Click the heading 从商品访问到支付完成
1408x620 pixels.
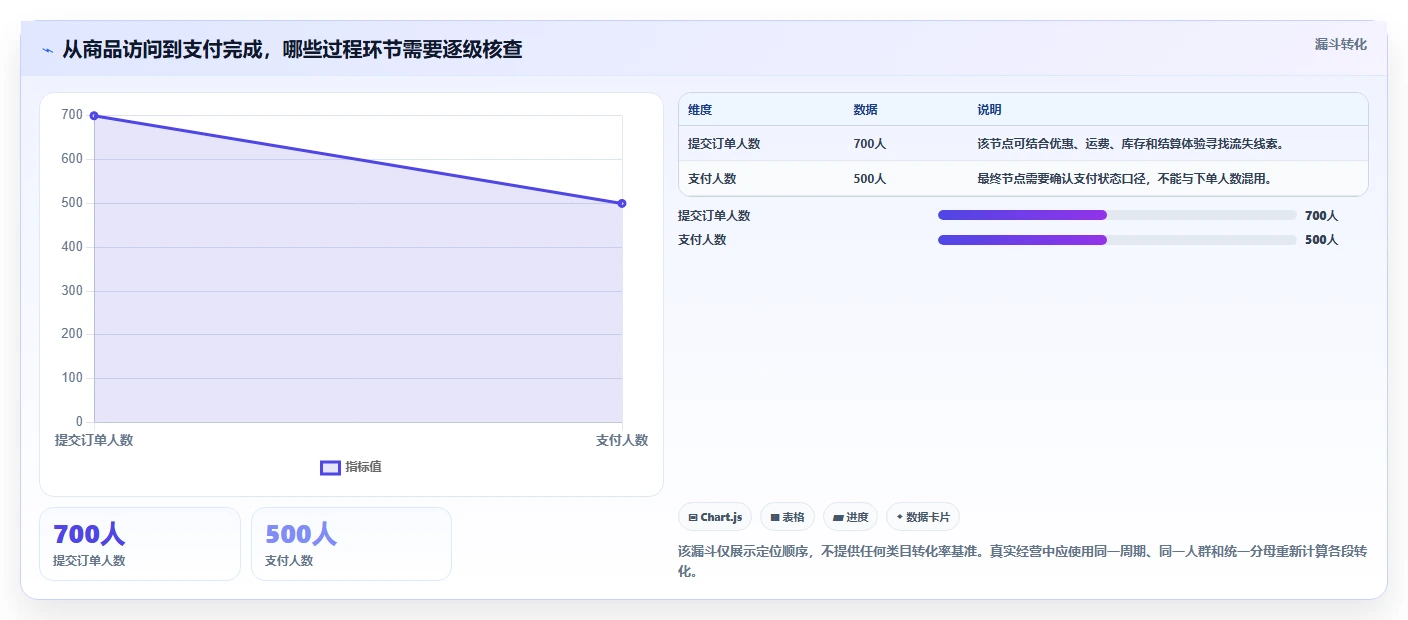point(292,49)
